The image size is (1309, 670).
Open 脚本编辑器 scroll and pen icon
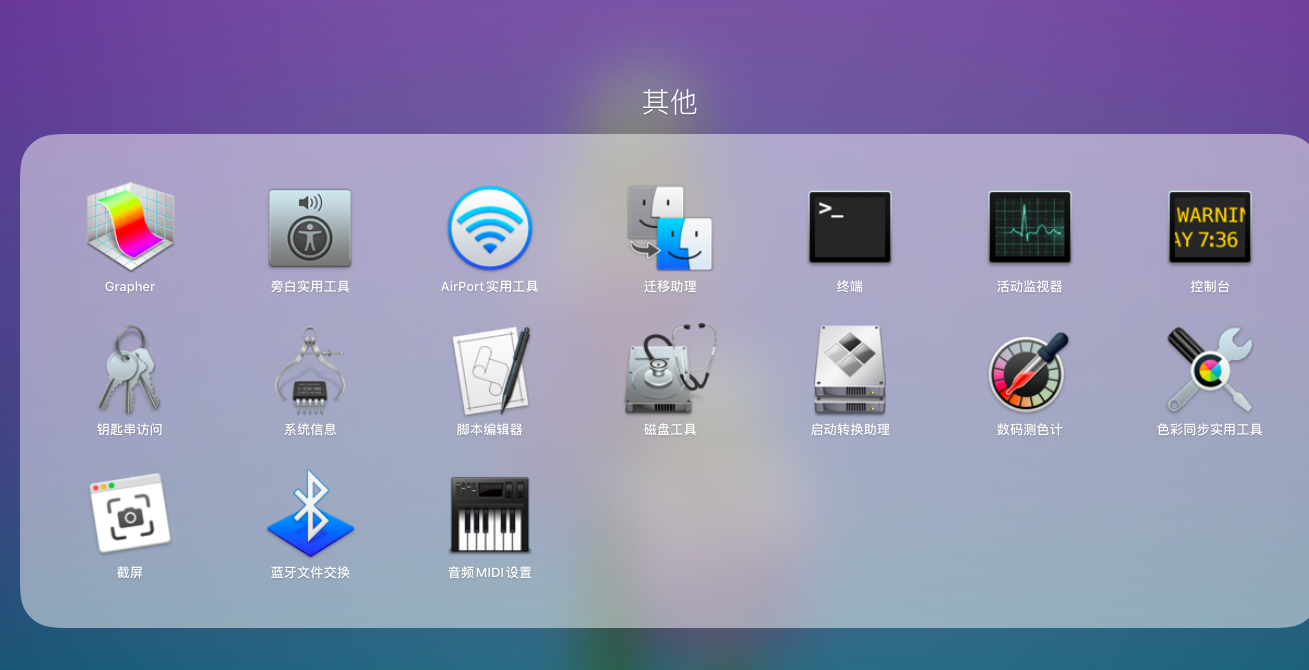490,371
